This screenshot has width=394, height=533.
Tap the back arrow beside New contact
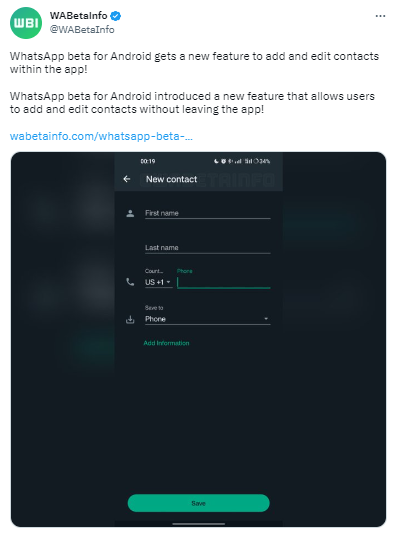click(x=127, y=179)
